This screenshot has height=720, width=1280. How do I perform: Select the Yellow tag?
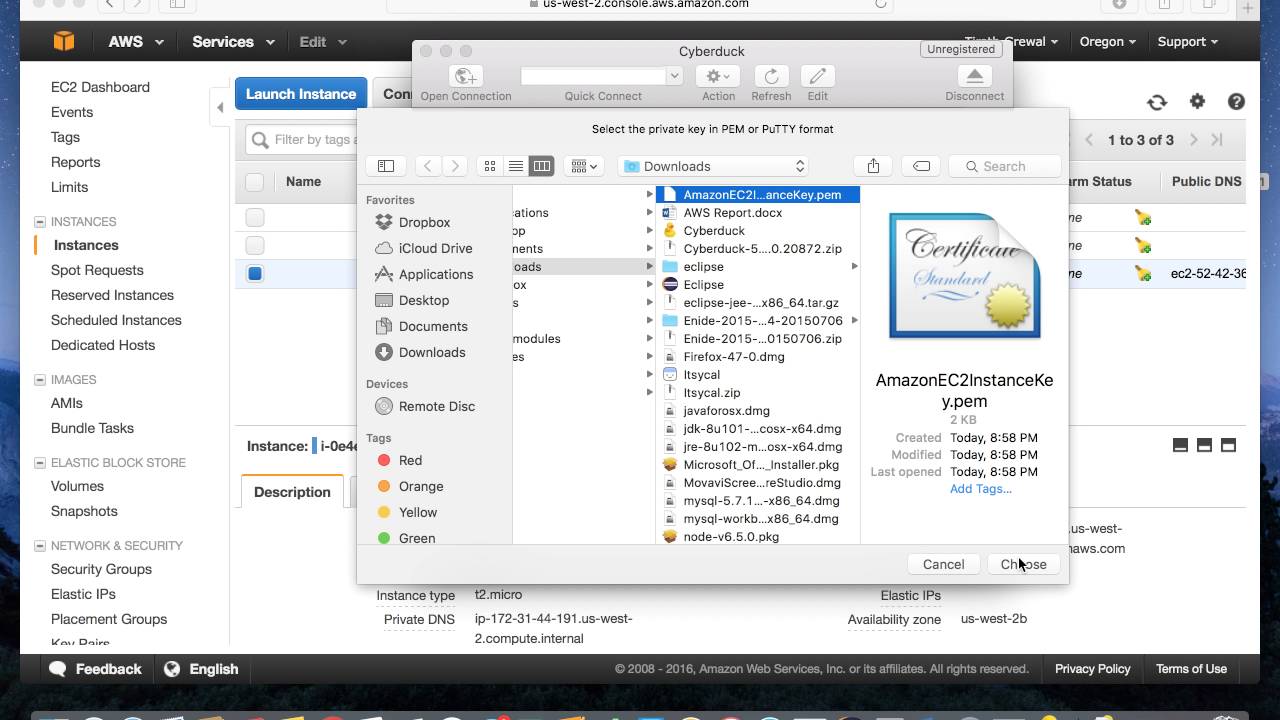click(x=407, y=512)
